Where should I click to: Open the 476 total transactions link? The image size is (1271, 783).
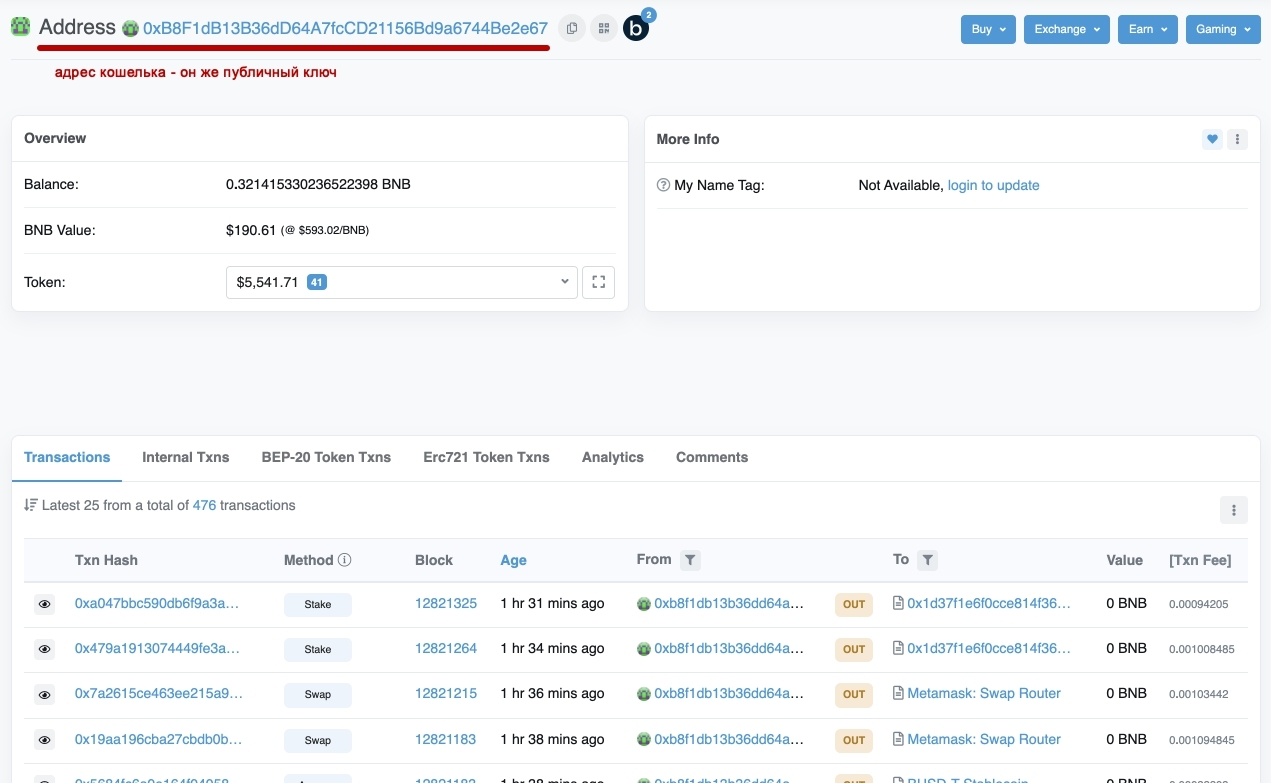(204, 505)
